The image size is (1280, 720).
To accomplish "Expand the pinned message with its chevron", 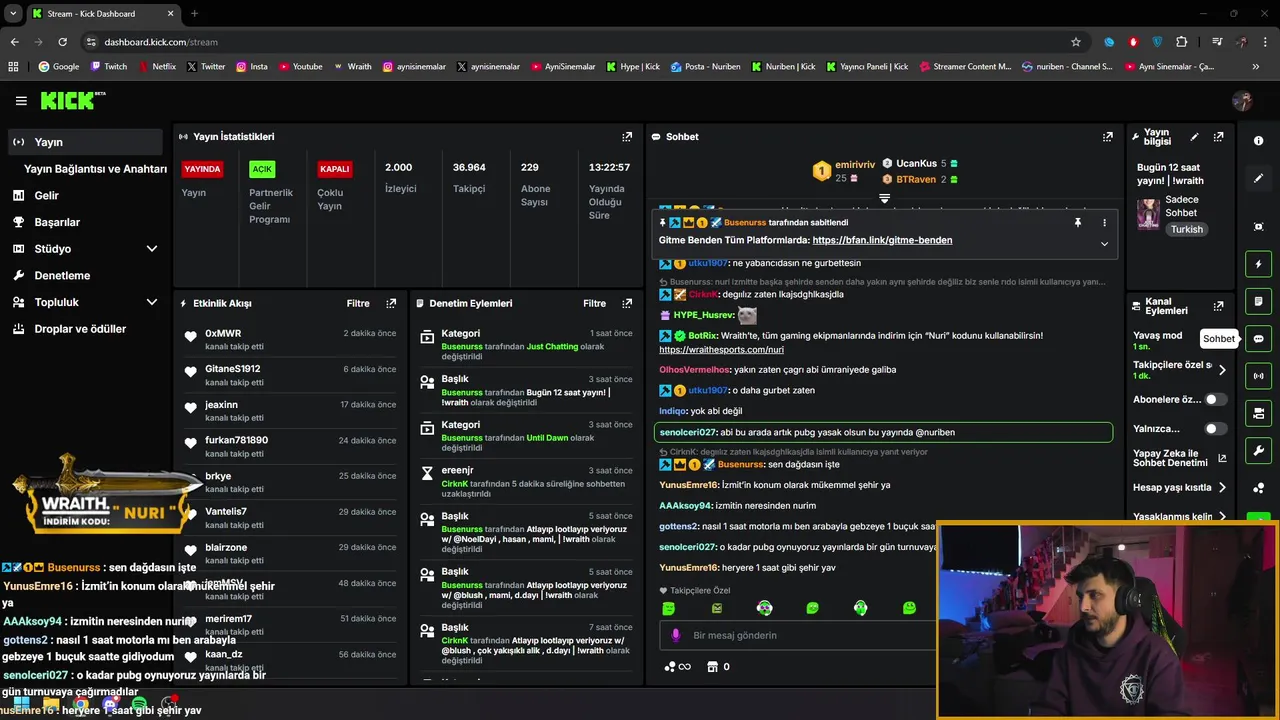I will [x=1104, y=243].
